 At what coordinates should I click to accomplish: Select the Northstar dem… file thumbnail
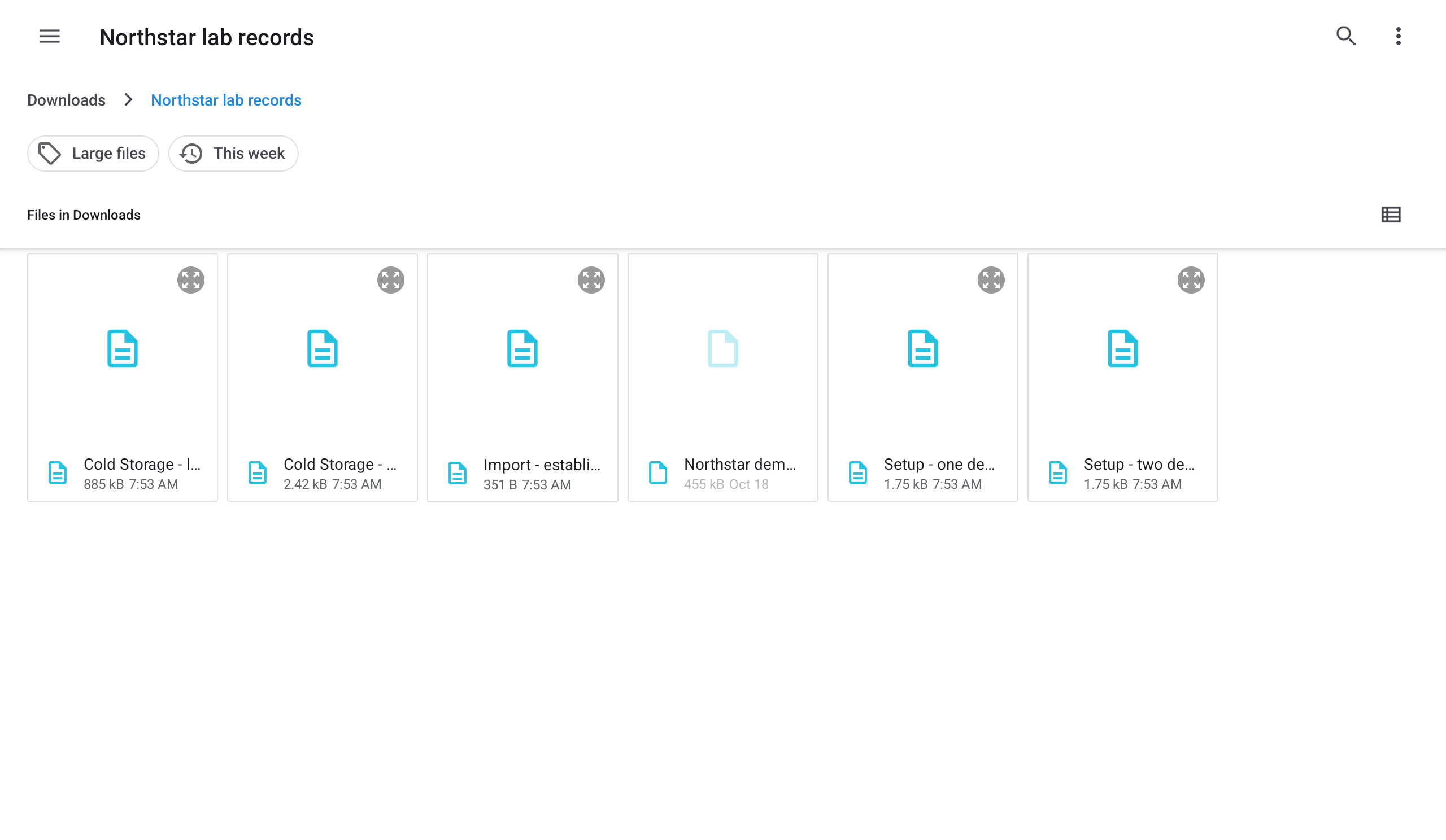[x=722, y=348]
